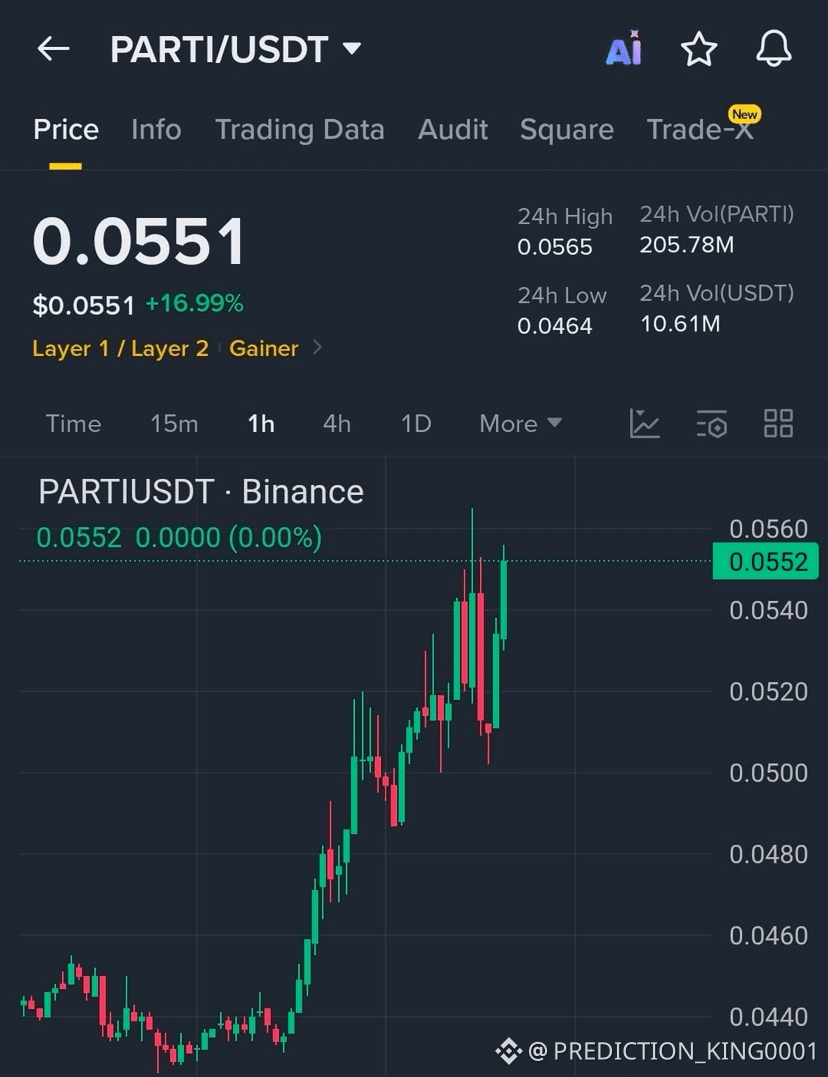This screenshot has width=828, height=1077.
Task: Switch to the Price tab
Action: pos(66,130)
